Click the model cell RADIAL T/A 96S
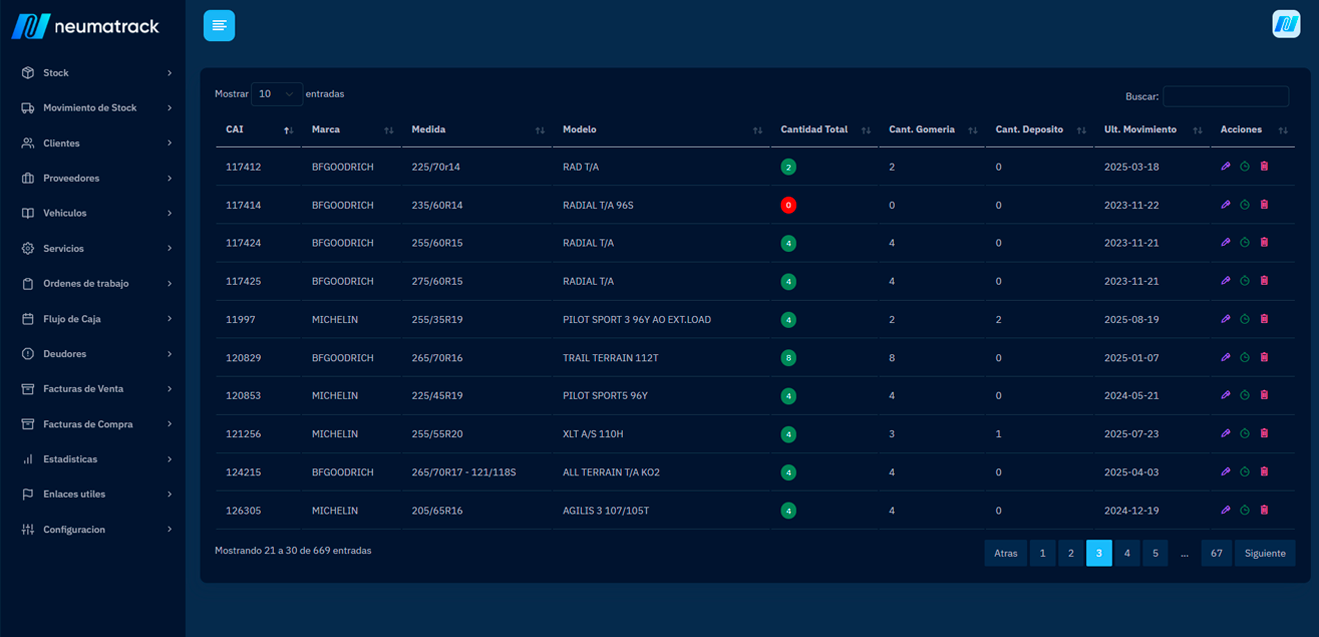Viewport: 1319px width, 637px height. click(598, 205)
